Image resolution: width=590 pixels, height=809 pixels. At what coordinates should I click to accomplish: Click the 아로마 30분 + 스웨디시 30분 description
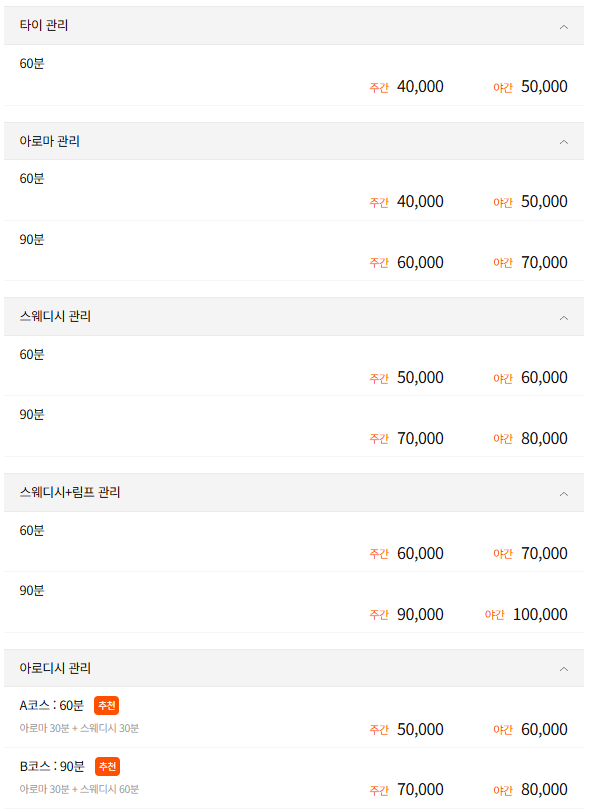(x=82, y=727)
